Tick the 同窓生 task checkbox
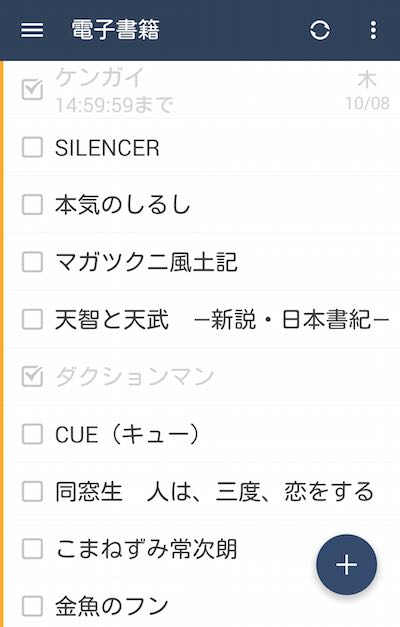This screenshot has width=400, height=627. tap(32, 491)
